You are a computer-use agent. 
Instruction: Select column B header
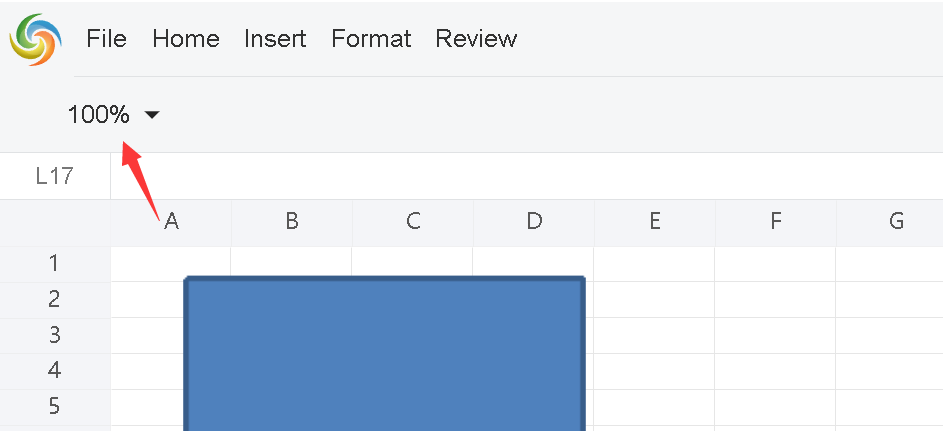292,222
